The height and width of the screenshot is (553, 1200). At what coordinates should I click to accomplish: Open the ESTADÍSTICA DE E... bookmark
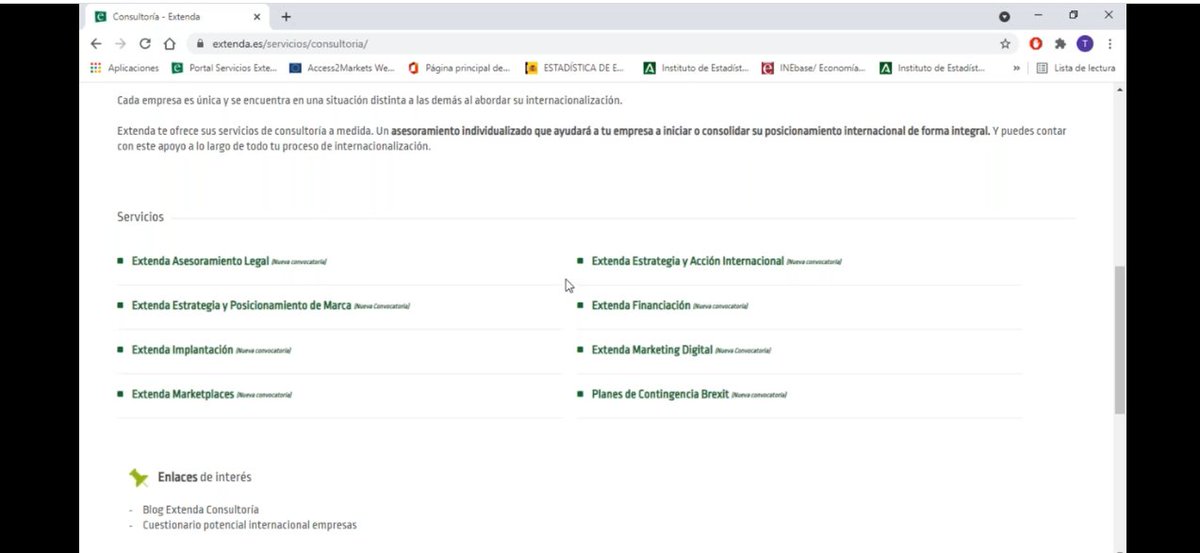click(577, 68)
